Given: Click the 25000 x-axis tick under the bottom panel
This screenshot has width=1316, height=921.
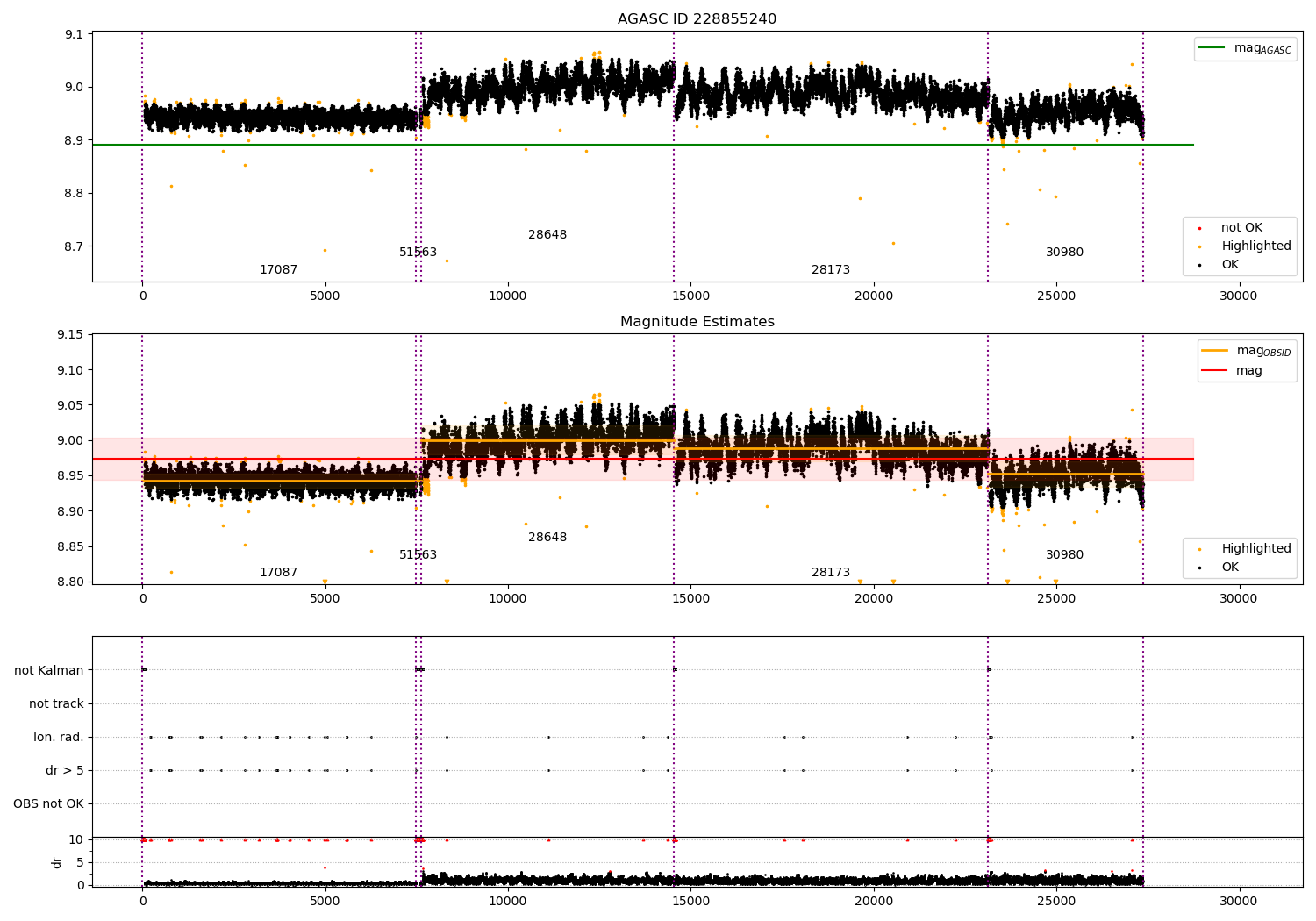Looking at the screenshot, I should coord(1055,901).
